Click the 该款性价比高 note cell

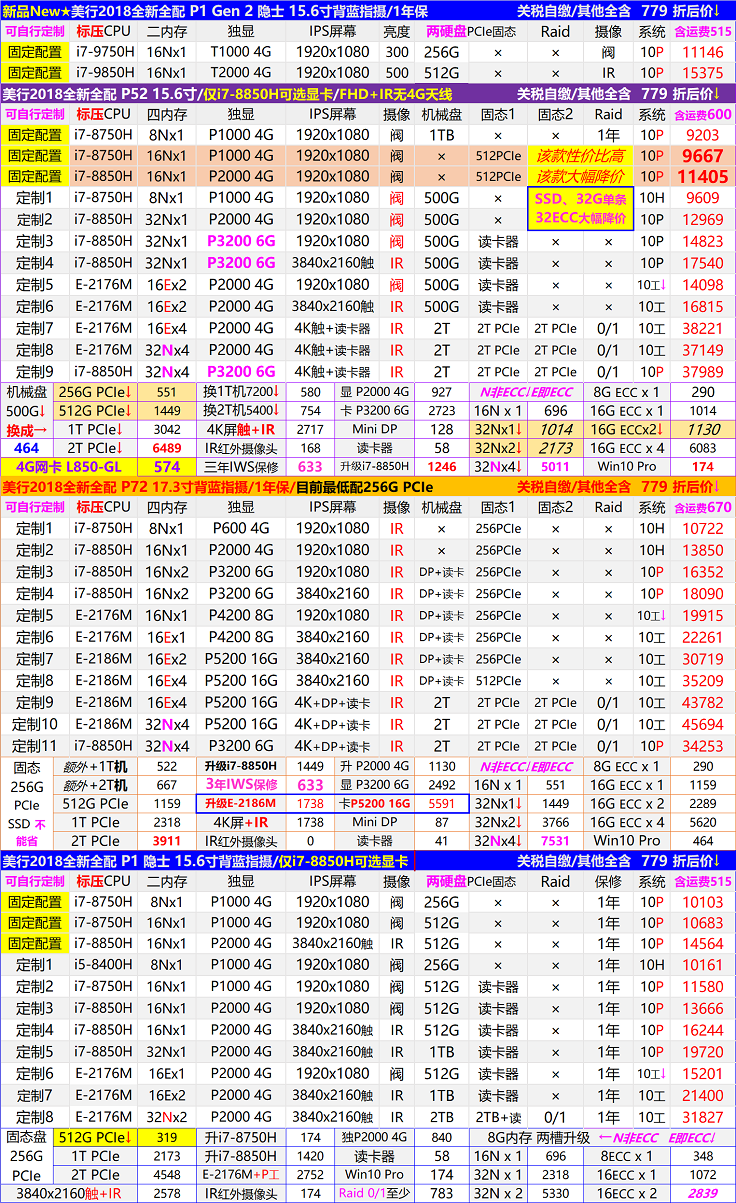pyautogui.click(x=581, y=156)
